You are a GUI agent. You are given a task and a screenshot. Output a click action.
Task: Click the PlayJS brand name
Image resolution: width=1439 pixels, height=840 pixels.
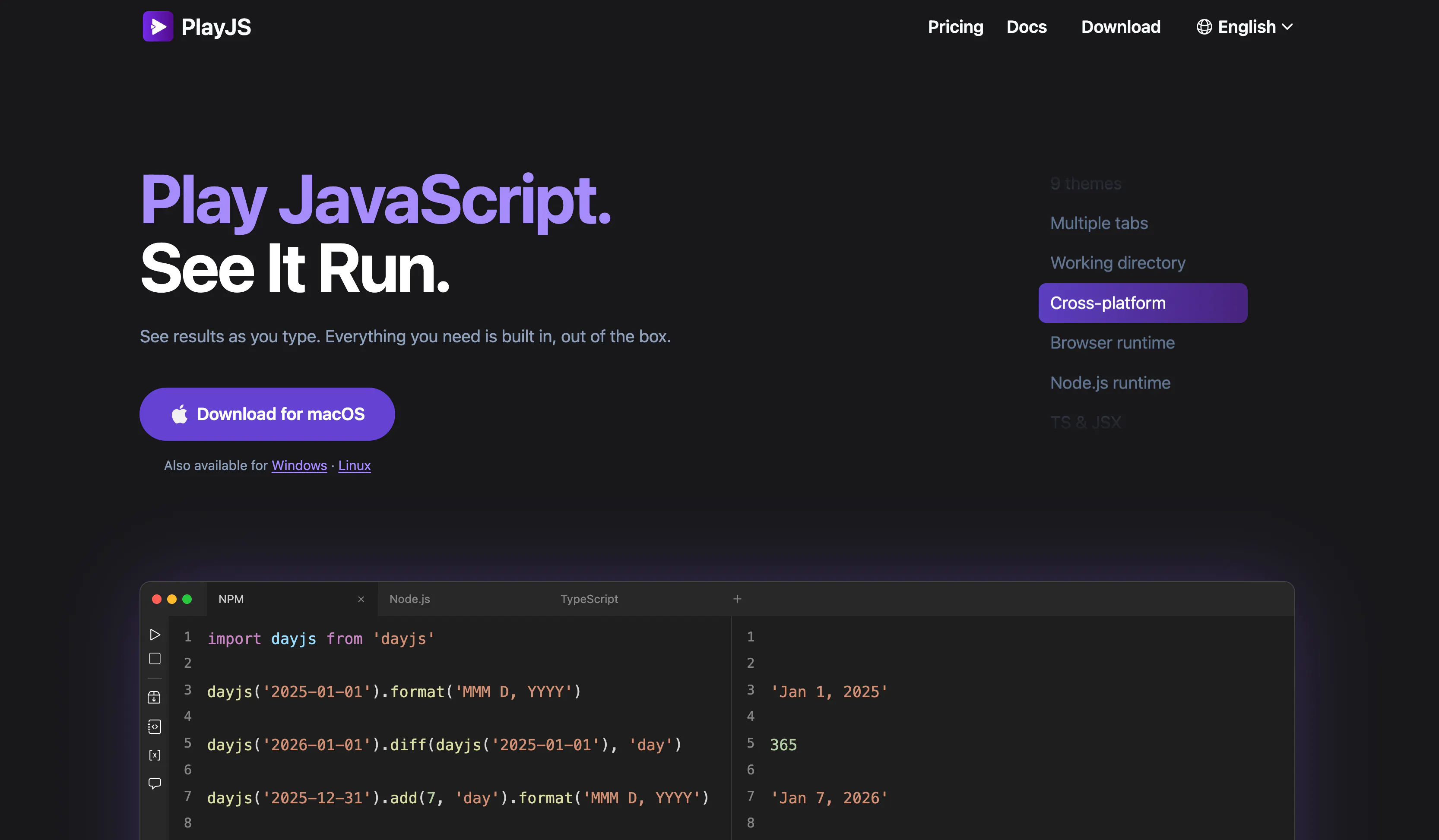coord(216,27)
